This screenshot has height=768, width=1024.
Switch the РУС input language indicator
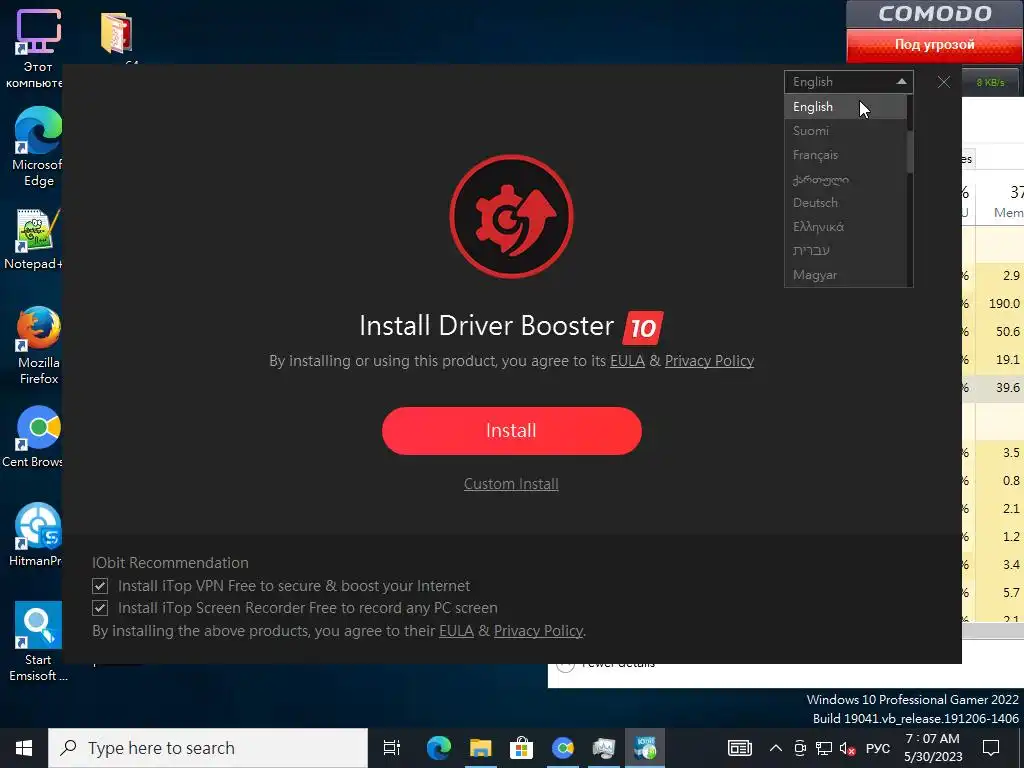click(878, 748)
